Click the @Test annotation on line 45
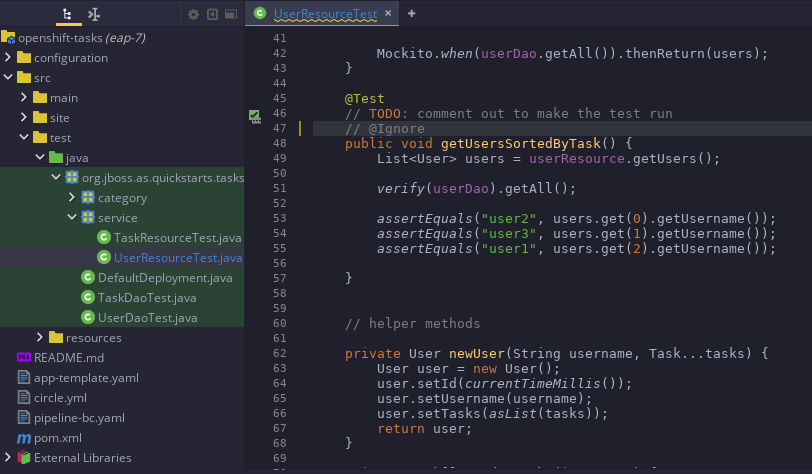812x474 pixels. tap(365, 98)
